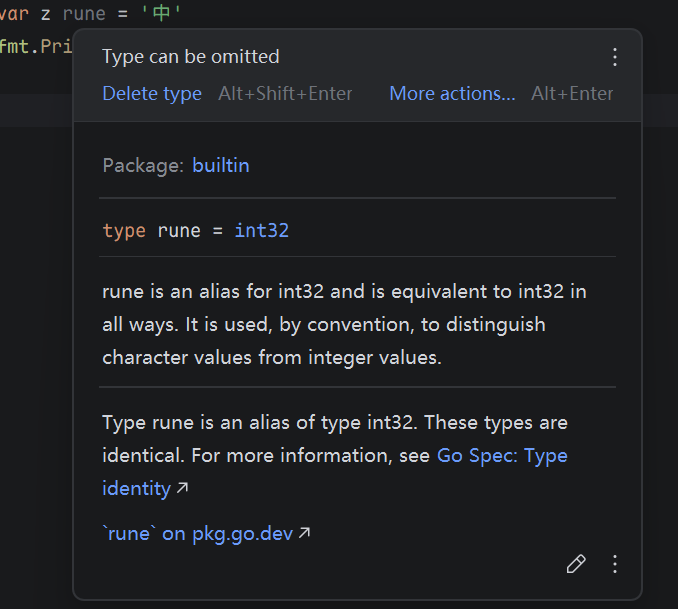Navigate to int32 type definition link
This screenshot has height=609, width=678.
point(262,230)
